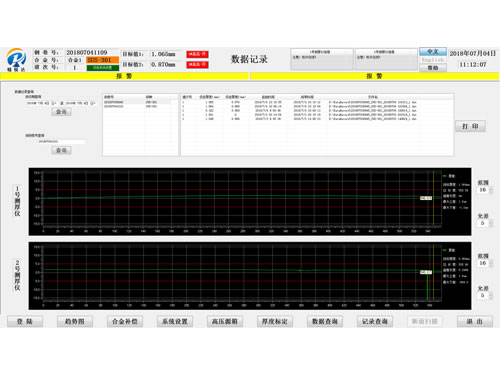Screen dimensions: 500x375
Task: Select the first row in the coil list
Action: coord(140,102)
